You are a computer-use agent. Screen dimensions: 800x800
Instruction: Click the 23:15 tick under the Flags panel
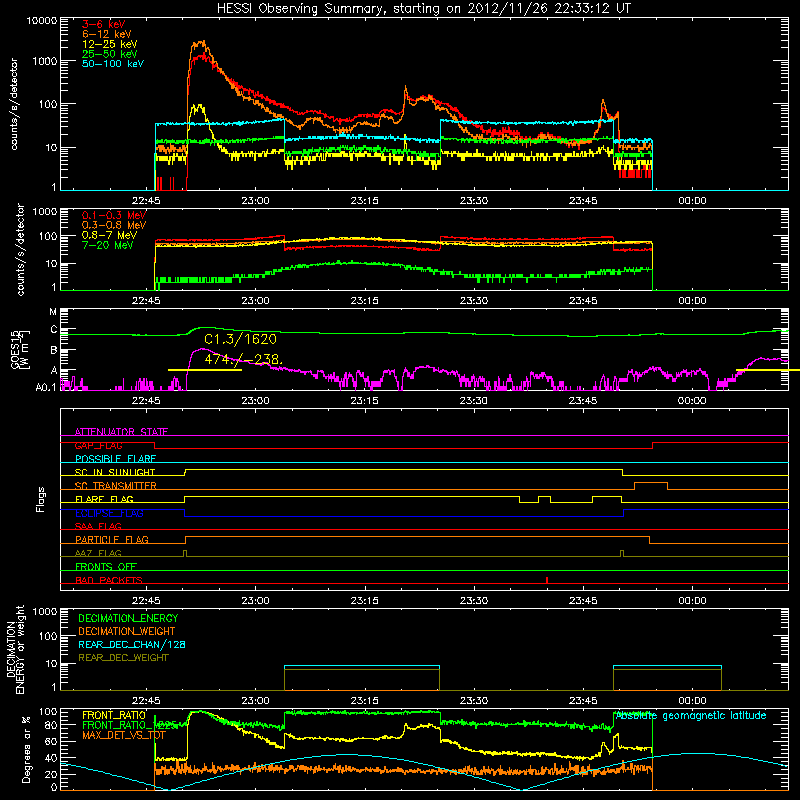[364, 601]
